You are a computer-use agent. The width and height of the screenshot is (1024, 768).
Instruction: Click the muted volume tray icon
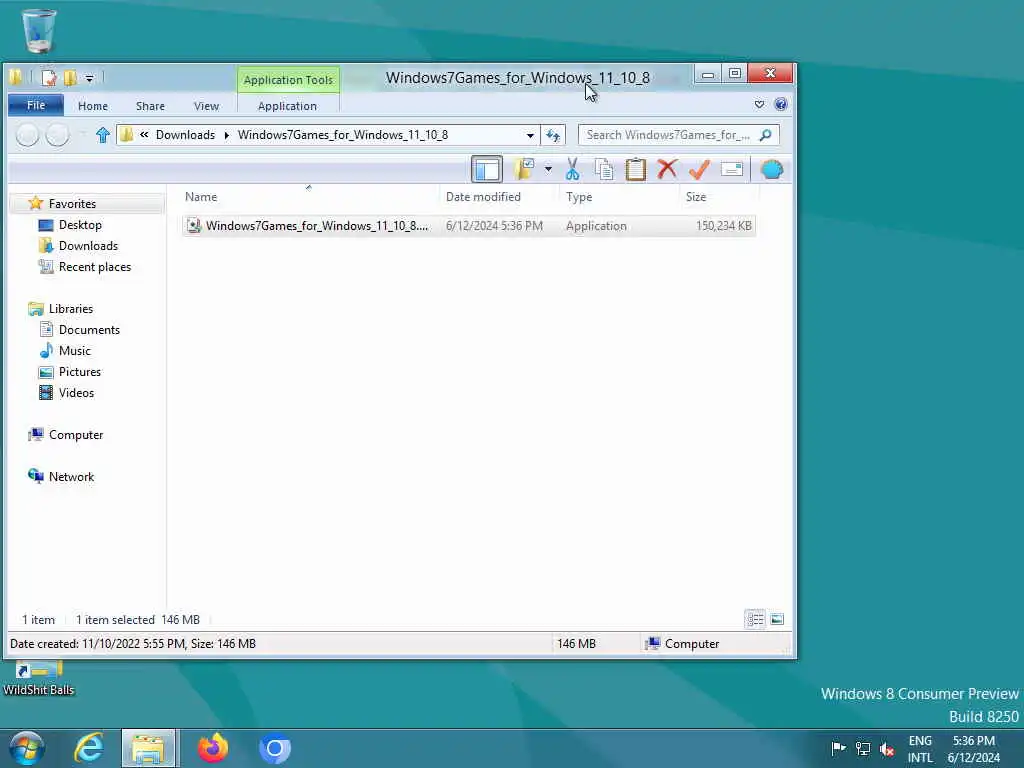coord(887,749)
